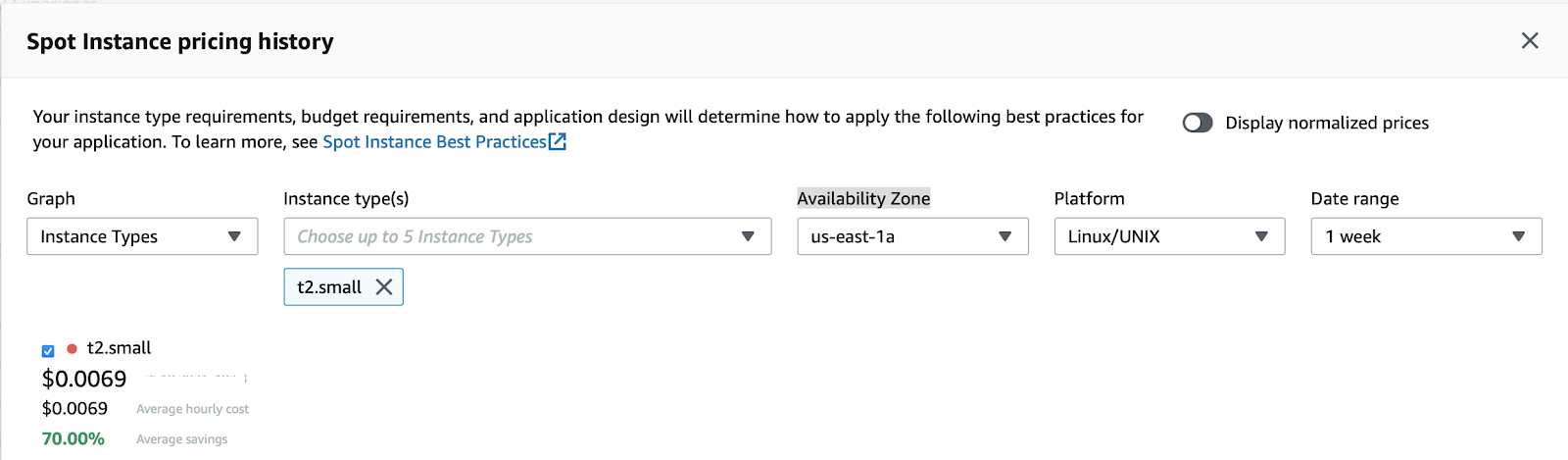Click the Availability Zone dropdown arrow
Screen dimensions: 1568x460
coord(1004,236)
